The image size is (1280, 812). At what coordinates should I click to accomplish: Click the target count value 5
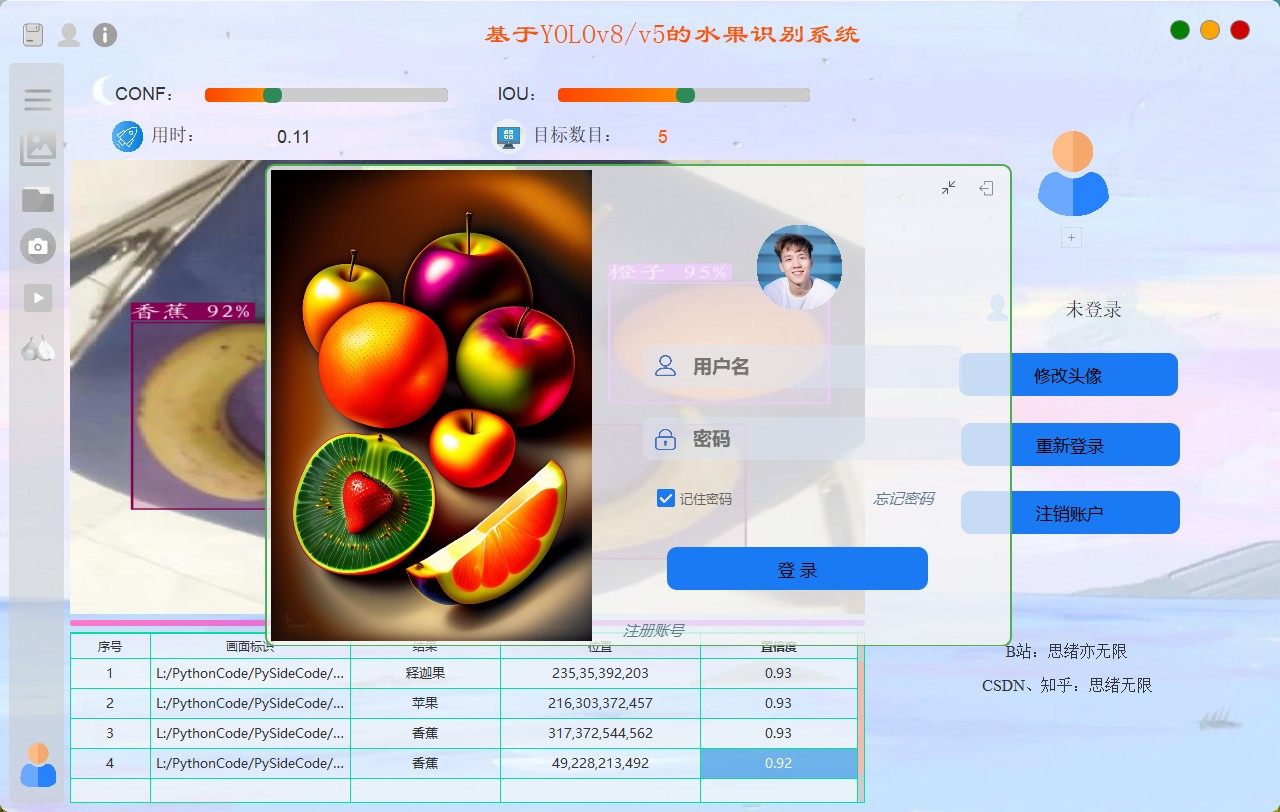[663, 137]
